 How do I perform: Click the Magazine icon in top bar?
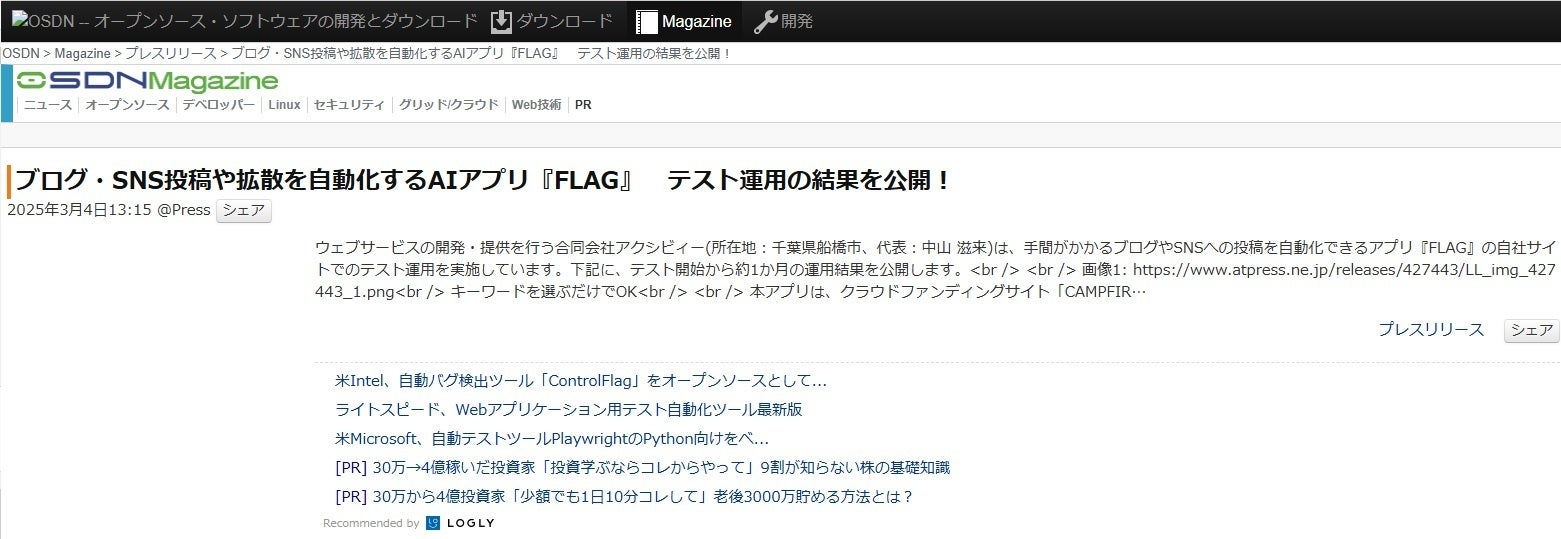(x=647, y=21)
